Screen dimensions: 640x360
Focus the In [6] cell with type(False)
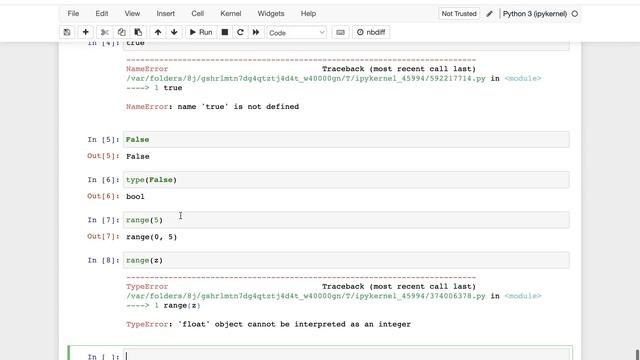click(346, 180)
